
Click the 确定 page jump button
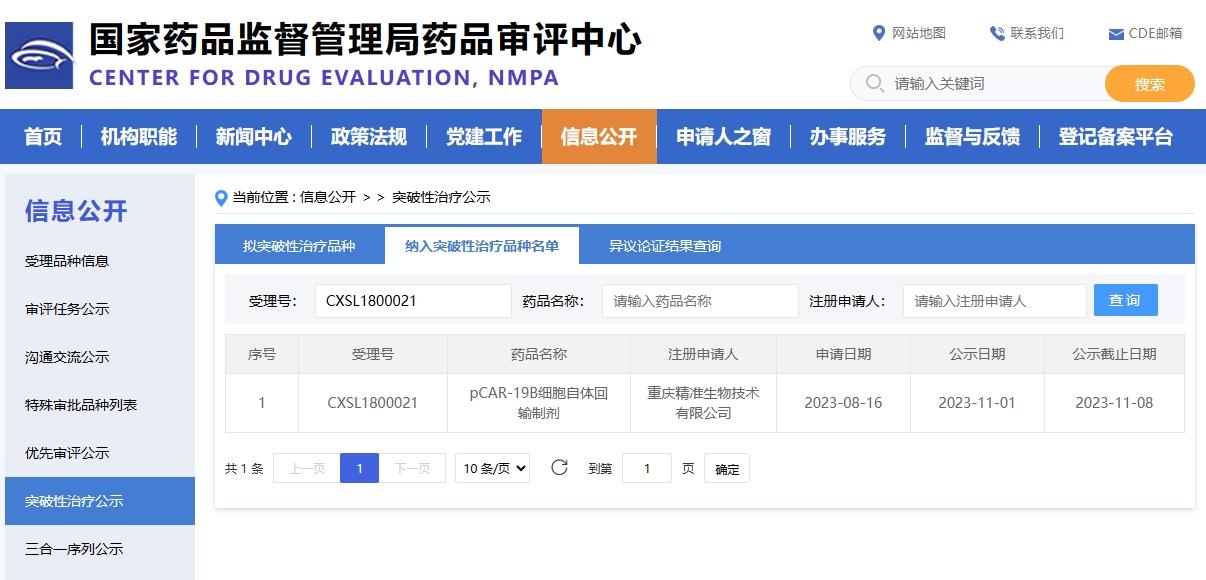pyautogui.click(x=727, y=468)
